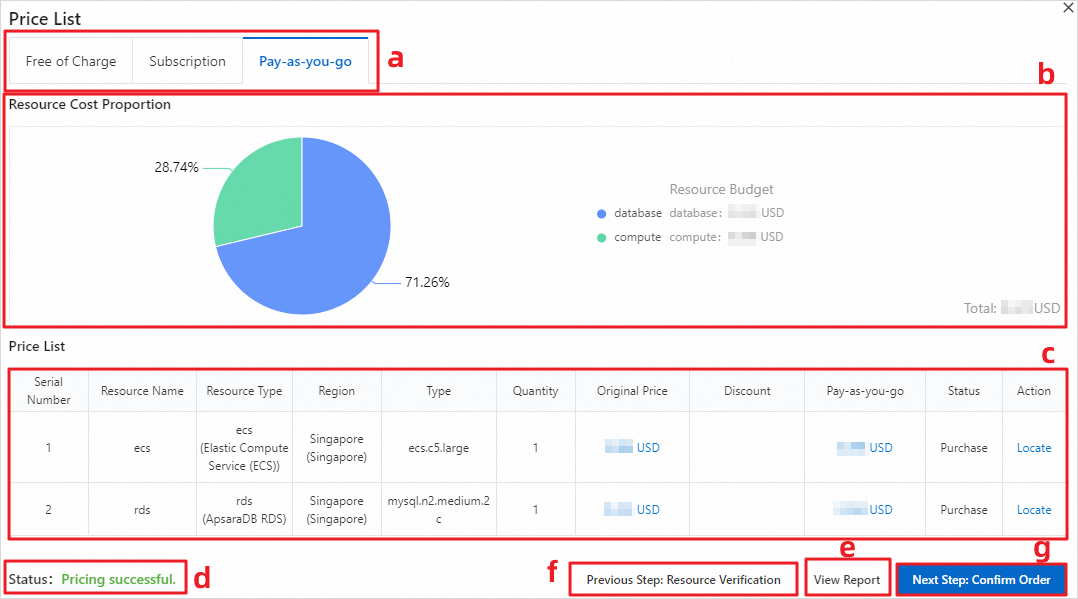Image resolution: width=1078 pixels, height=599 pixels.
Task: Click the green compute pie slice
Action: tap(265, 196)
